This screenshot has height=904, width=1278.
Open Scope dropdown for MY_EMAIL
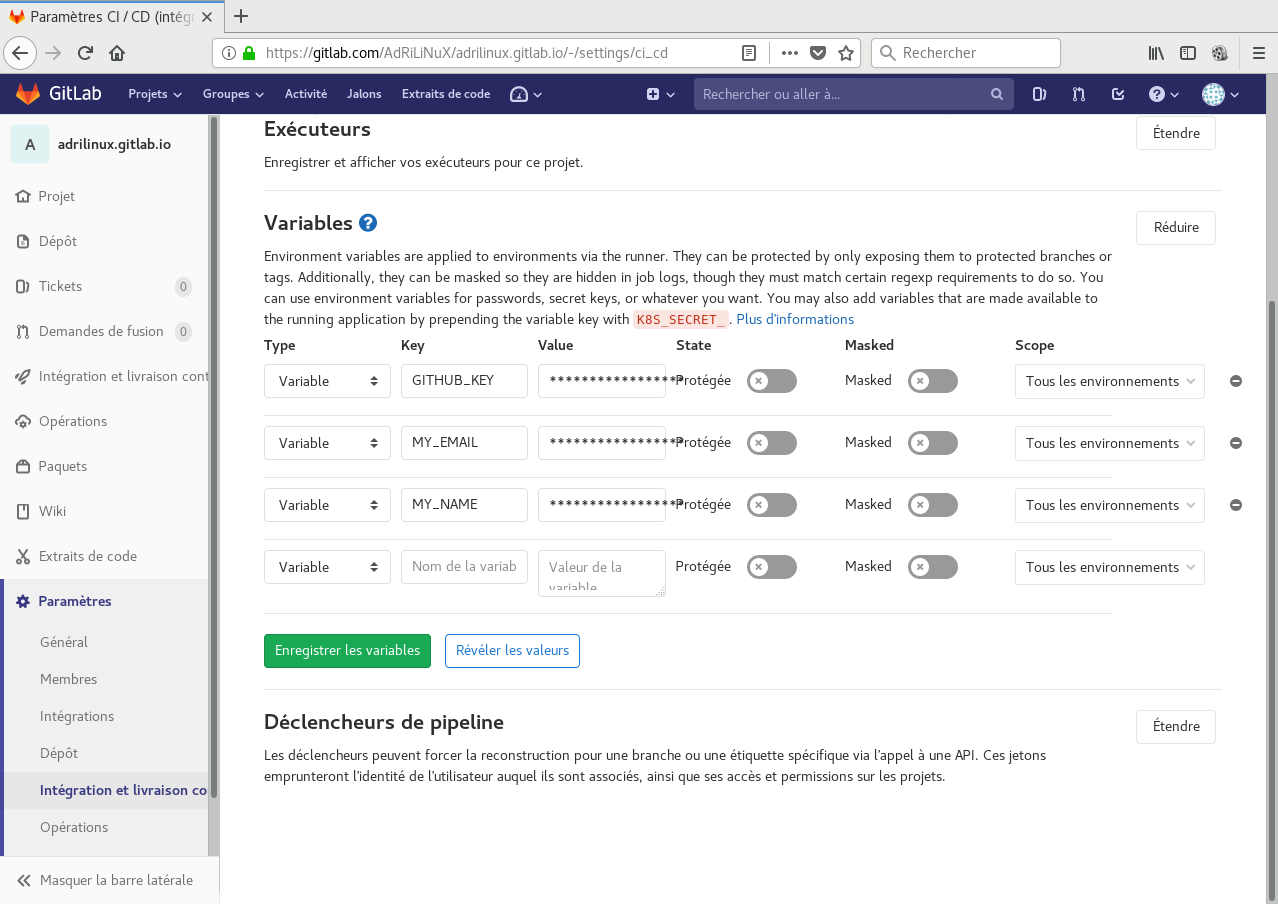pyautogui.click(x=1110, y=443)
